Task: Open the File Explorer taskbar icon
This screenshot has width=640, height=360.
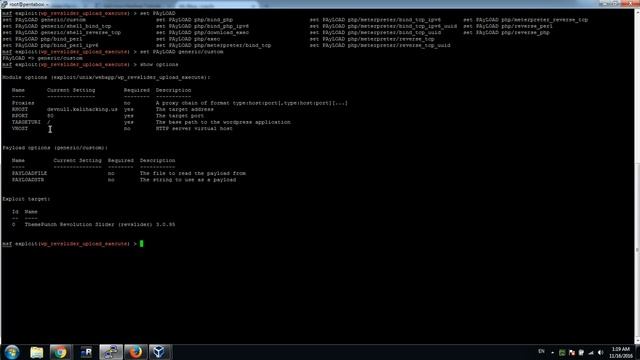Action: (x=36, y=352)
